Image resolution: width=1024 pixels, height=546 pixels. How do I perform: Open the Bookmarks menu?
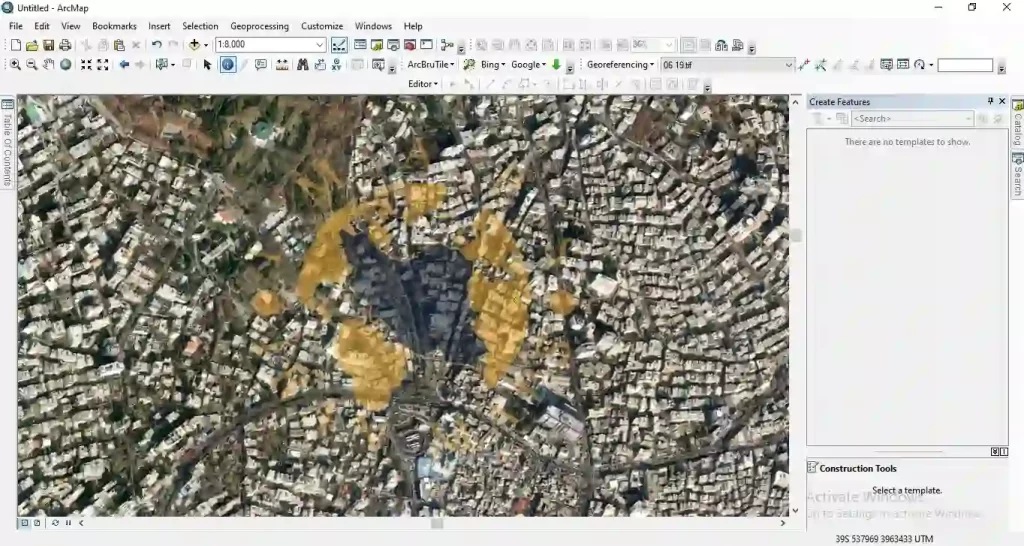tap(114, 26)
